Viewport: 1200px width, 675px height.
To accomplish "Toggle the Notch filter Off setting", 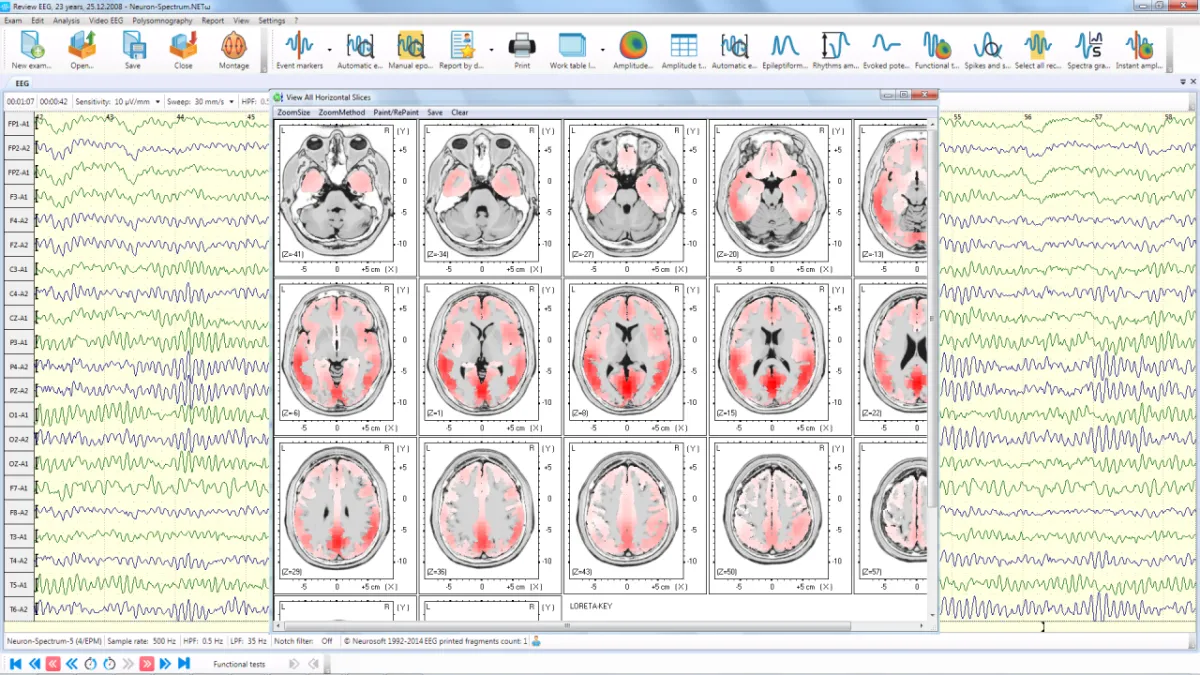I will coord(326,641).
